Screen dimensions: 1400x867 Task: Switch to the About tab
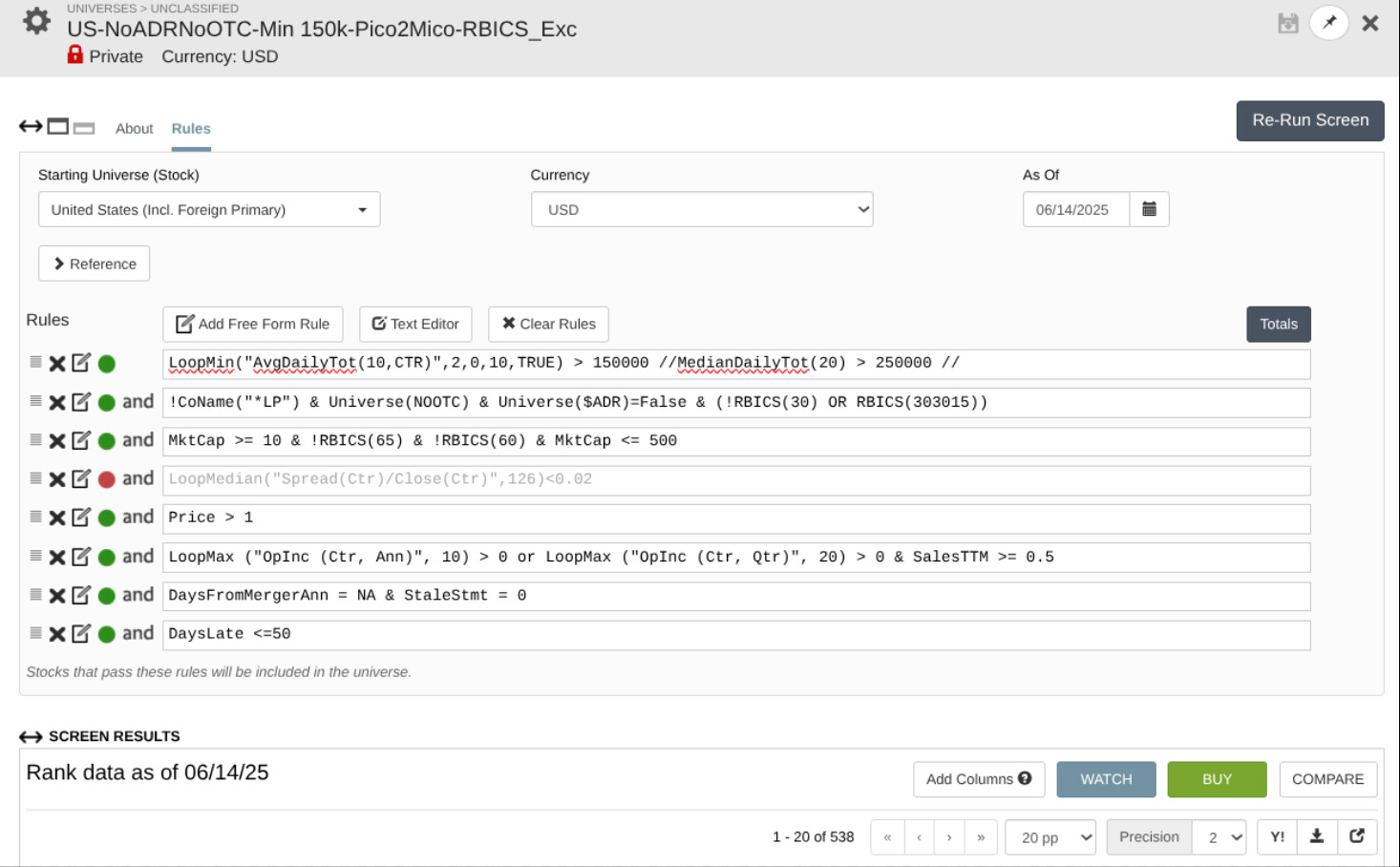click(x=135, y=128)
